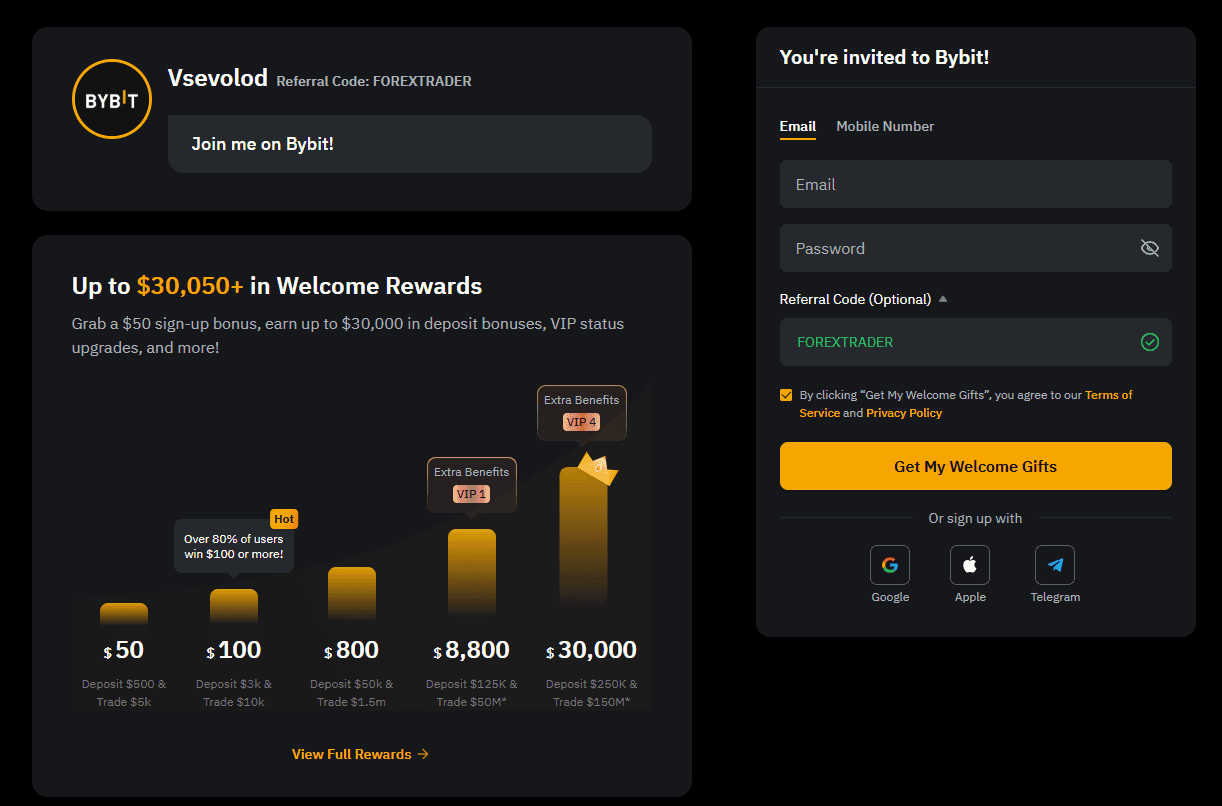
Task: Toggle password visibility eye icon
Action: pyautogui.click(x=1150, y=248)
